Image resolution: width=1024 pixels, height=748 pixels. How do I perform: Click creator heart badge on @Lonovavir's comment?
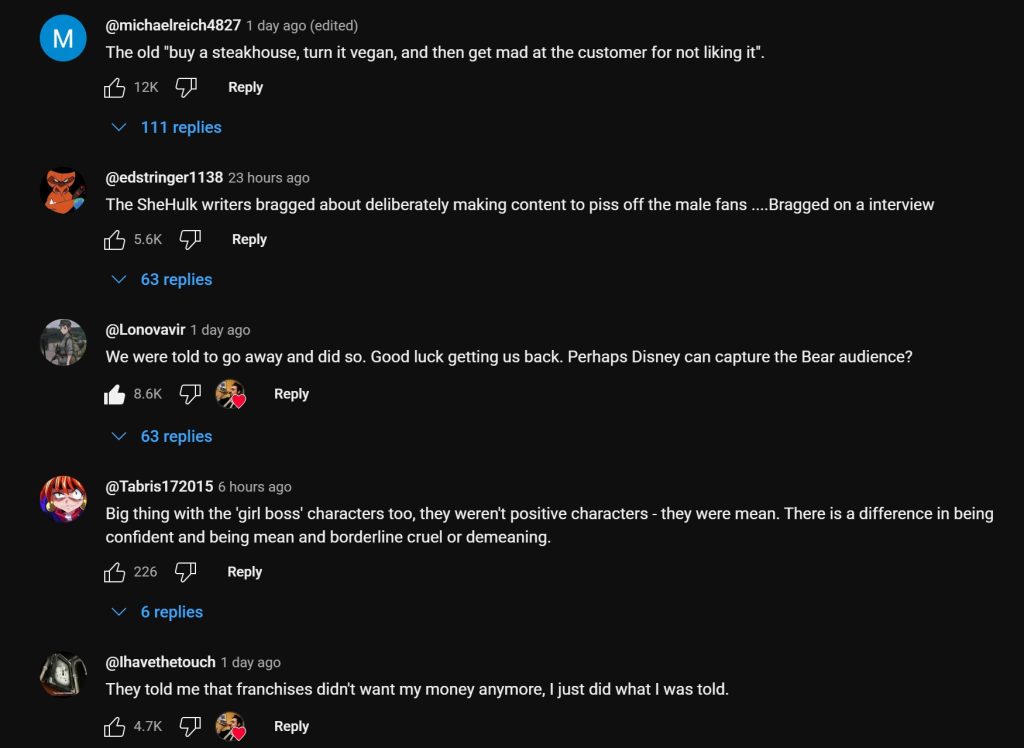coord(231,395)
